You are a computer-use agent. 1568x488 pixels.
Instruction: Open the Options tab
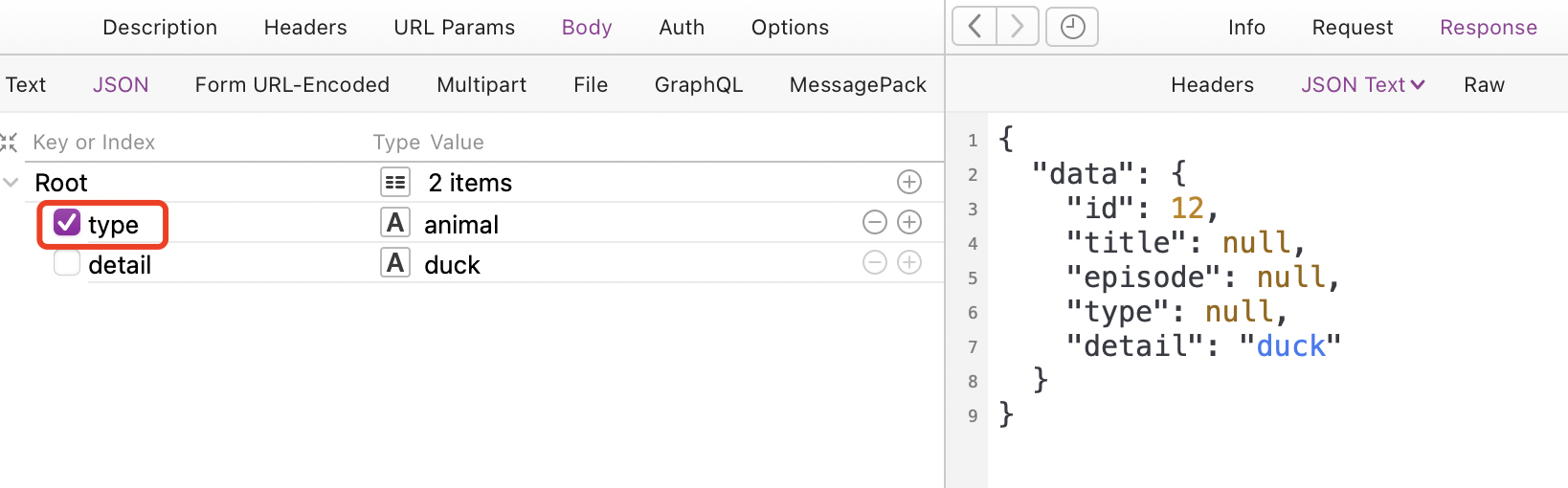(790, 27)
